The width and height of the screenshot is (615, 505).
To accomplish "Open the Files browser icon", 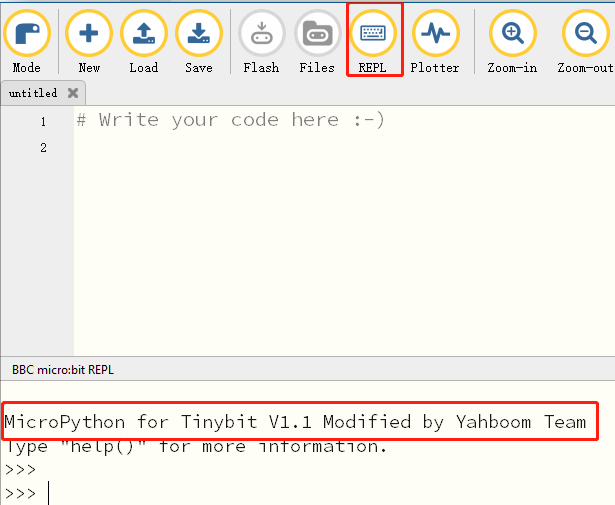I will pos(317,33).
